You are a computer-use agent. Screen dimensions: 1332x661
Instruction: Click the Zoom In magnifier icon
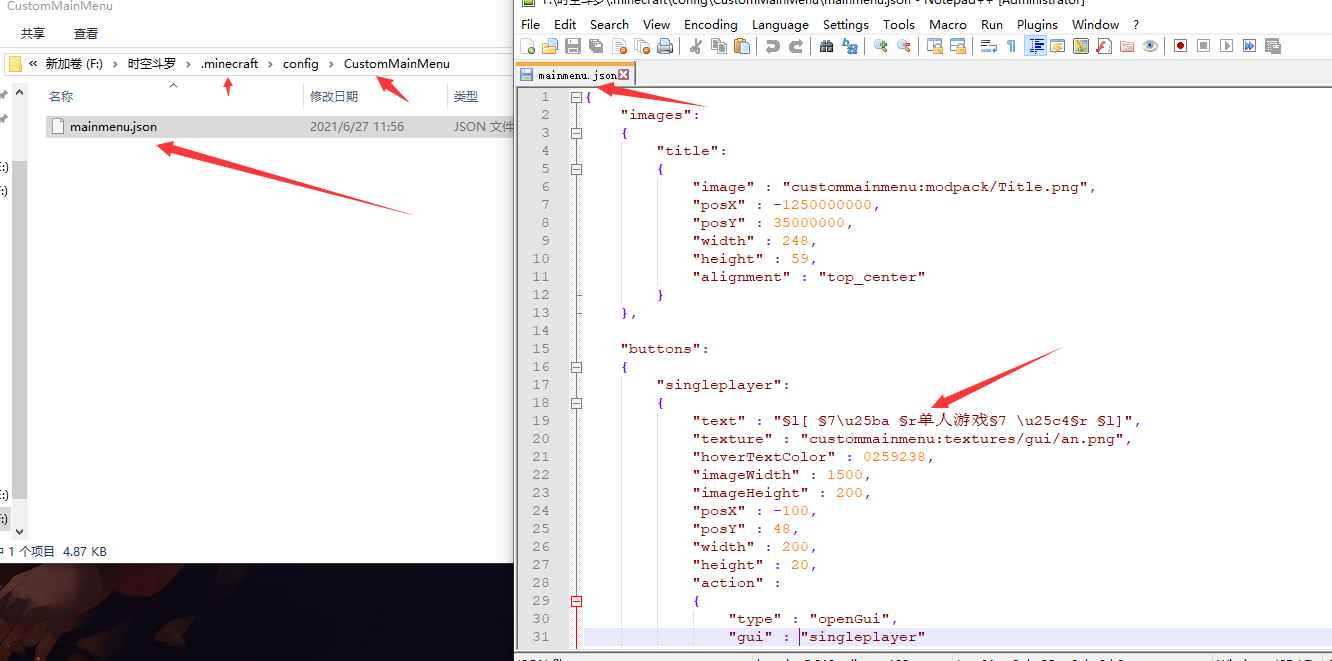tap(880, 46)
